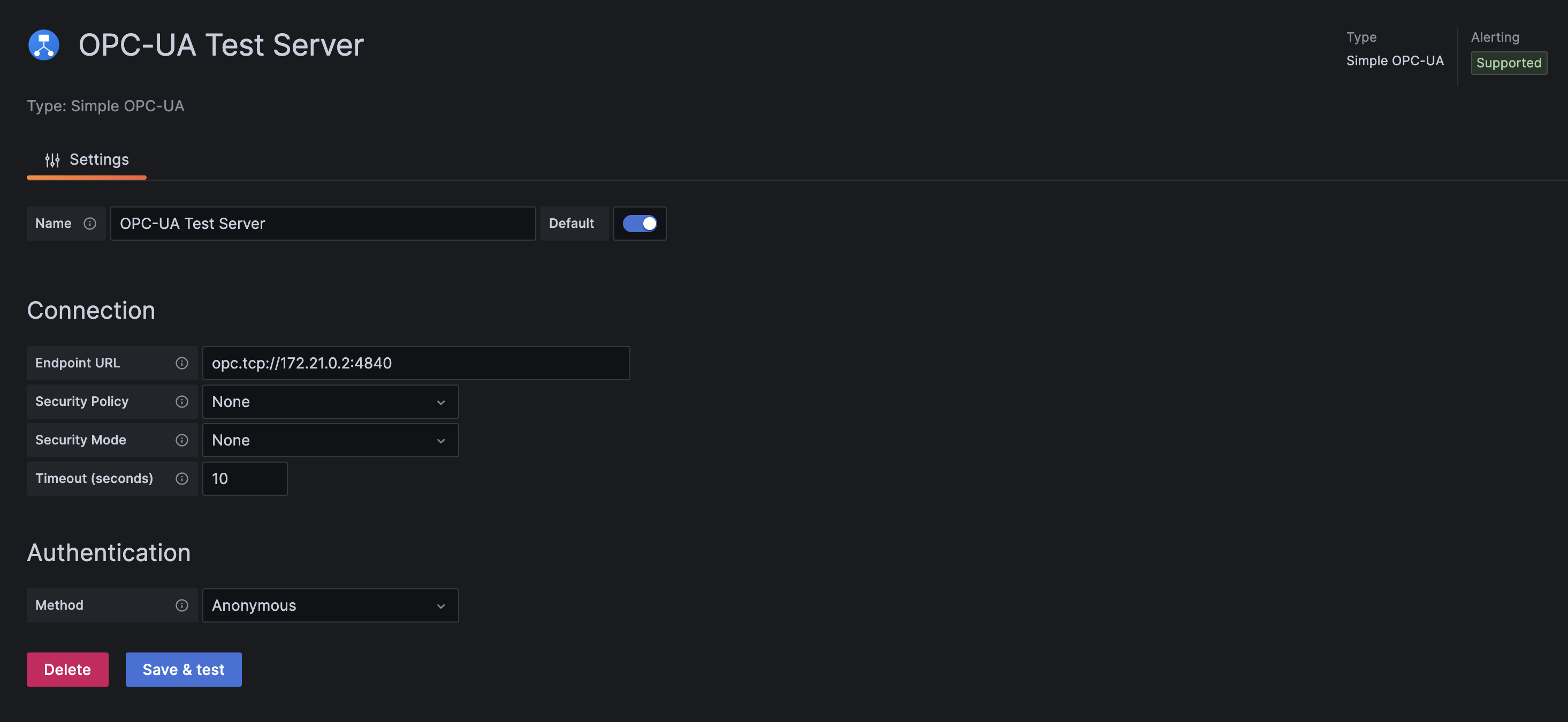The image size is (1568, 722).
Task: Click the Settings tab sliders icon
Action: (x=52, y=160)
